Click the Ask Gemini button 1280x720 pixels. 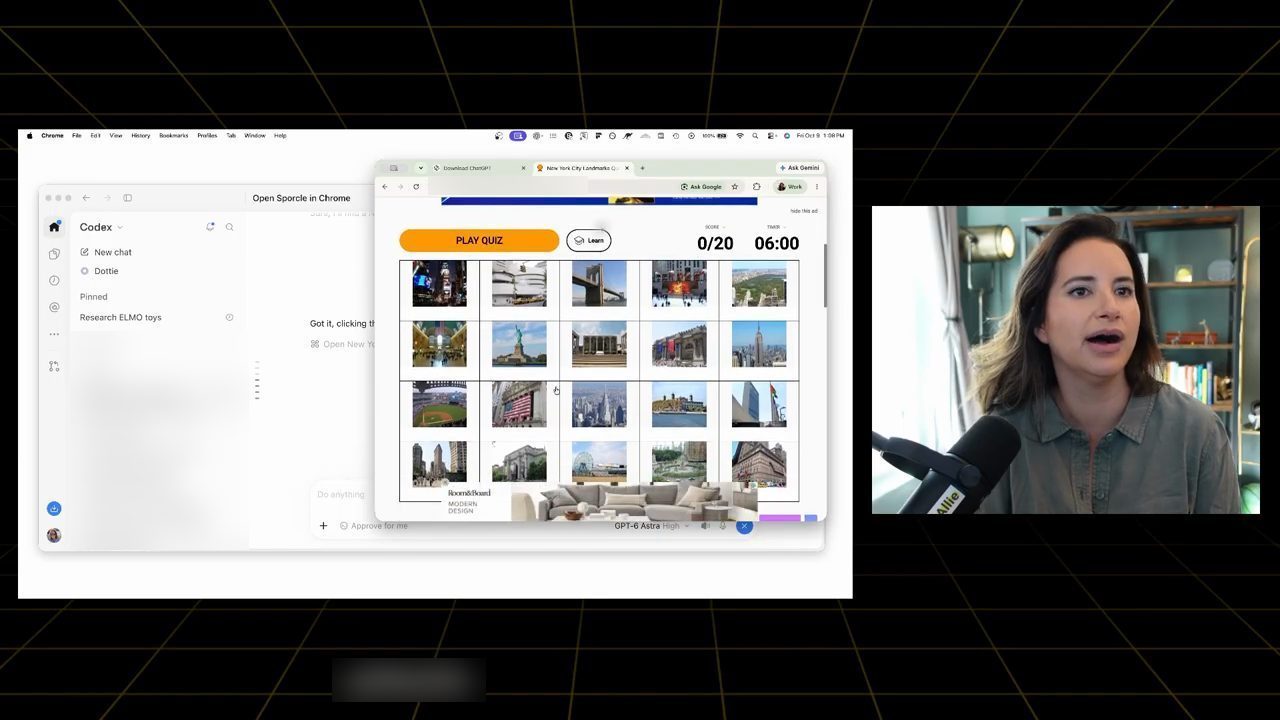pos(799,168)
